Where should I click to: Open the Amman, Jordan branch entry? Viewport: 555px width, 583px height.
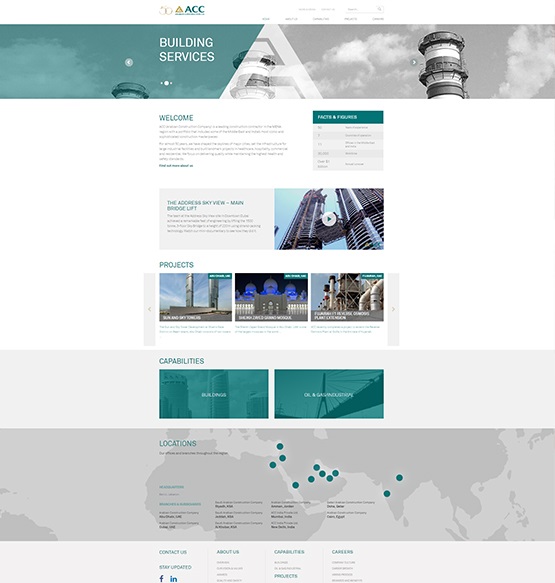pyautogui.click(x=291, y=504)
